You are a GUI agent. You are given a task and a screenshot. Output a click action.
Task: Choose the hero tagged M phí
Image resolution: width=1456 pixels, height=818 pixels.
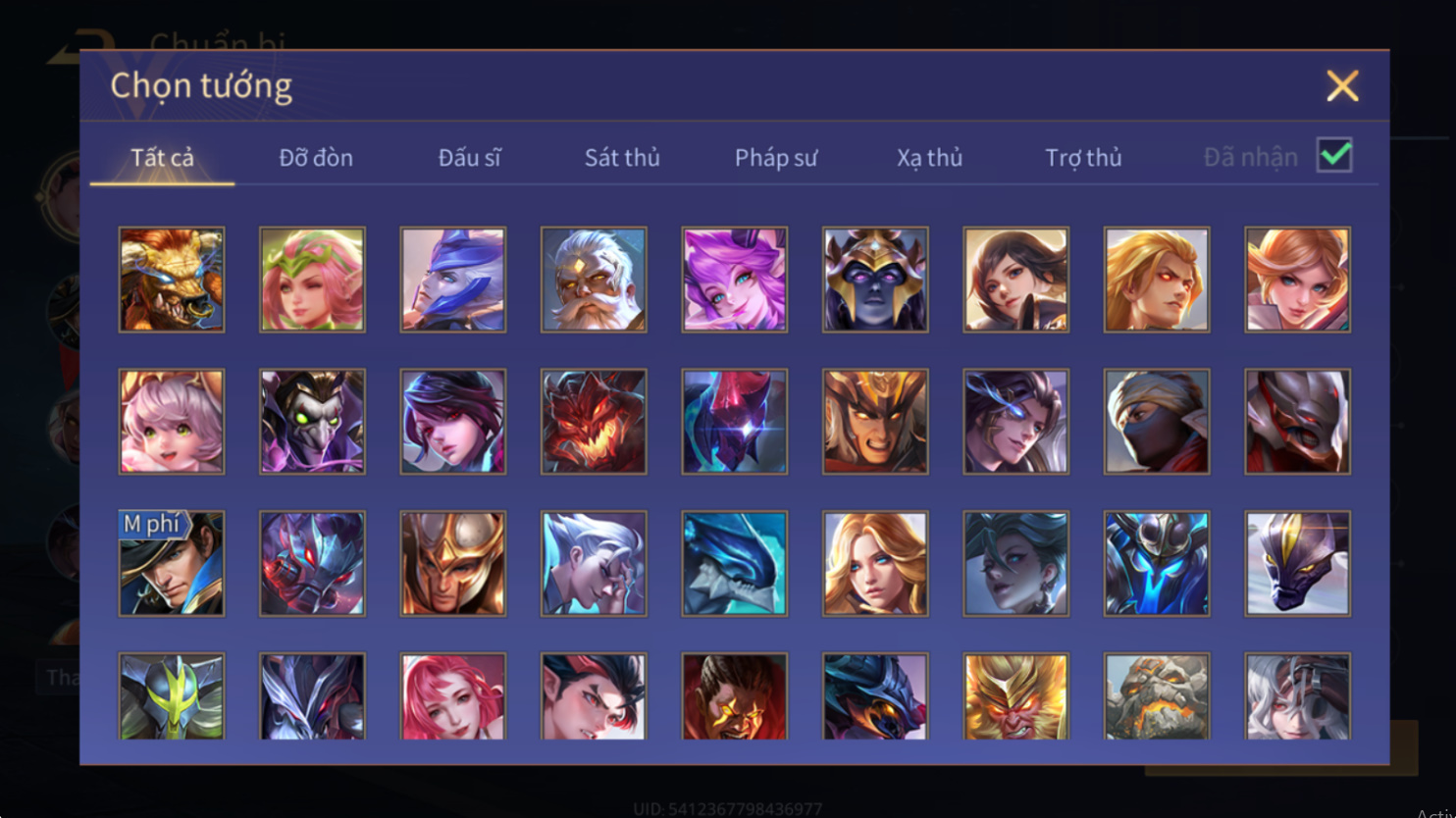[x=172, y=564]
